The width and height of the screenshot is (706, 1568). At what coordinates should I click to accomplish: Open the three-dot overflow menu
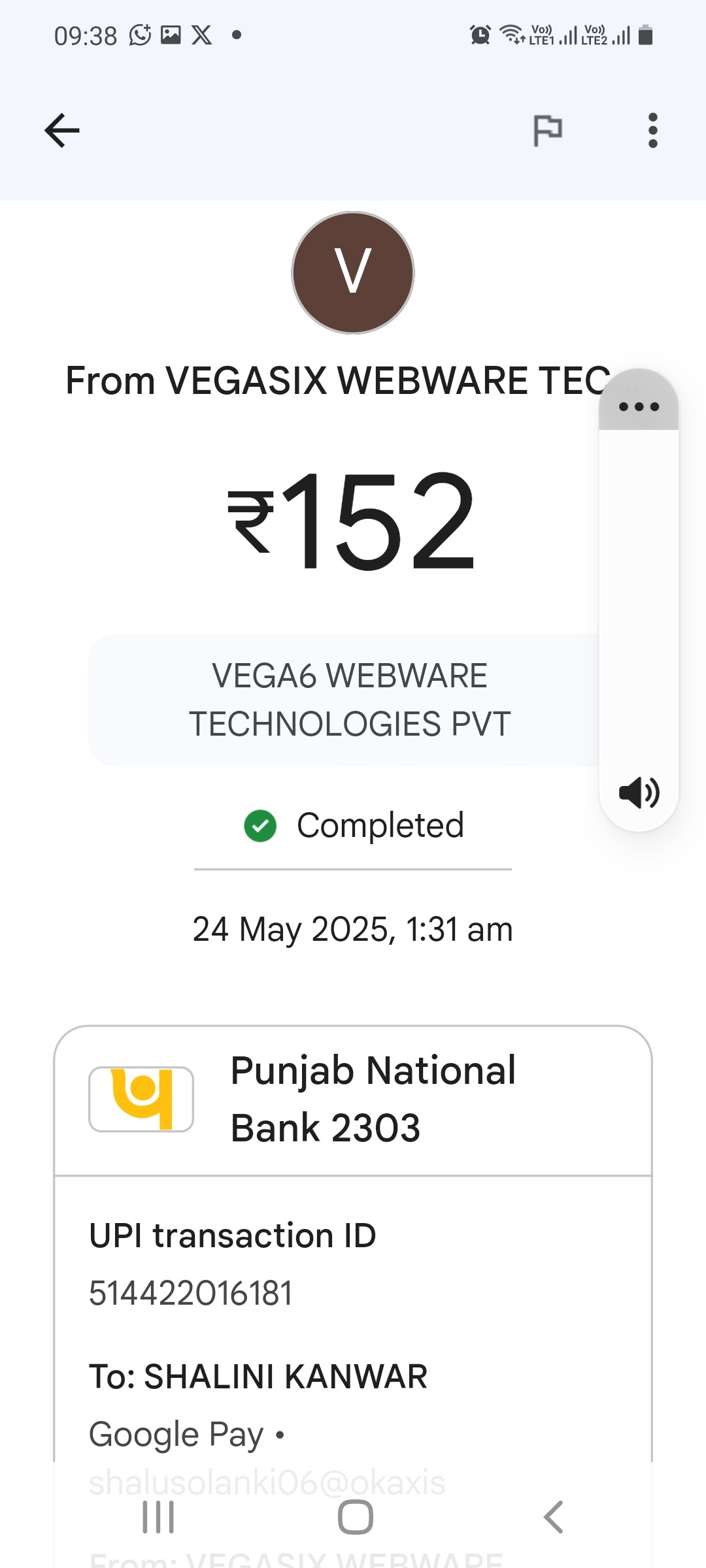(652, 131)
